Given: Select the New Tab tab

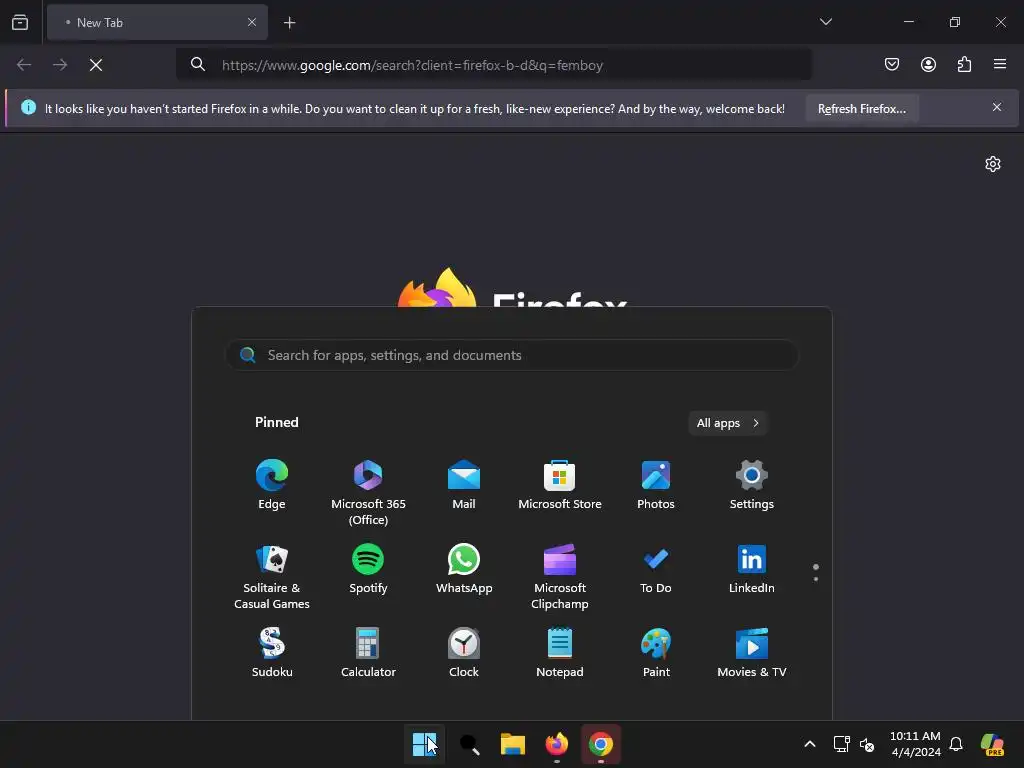Looking at the screenshot, I should pyautogui.click(x=157, y=22).
